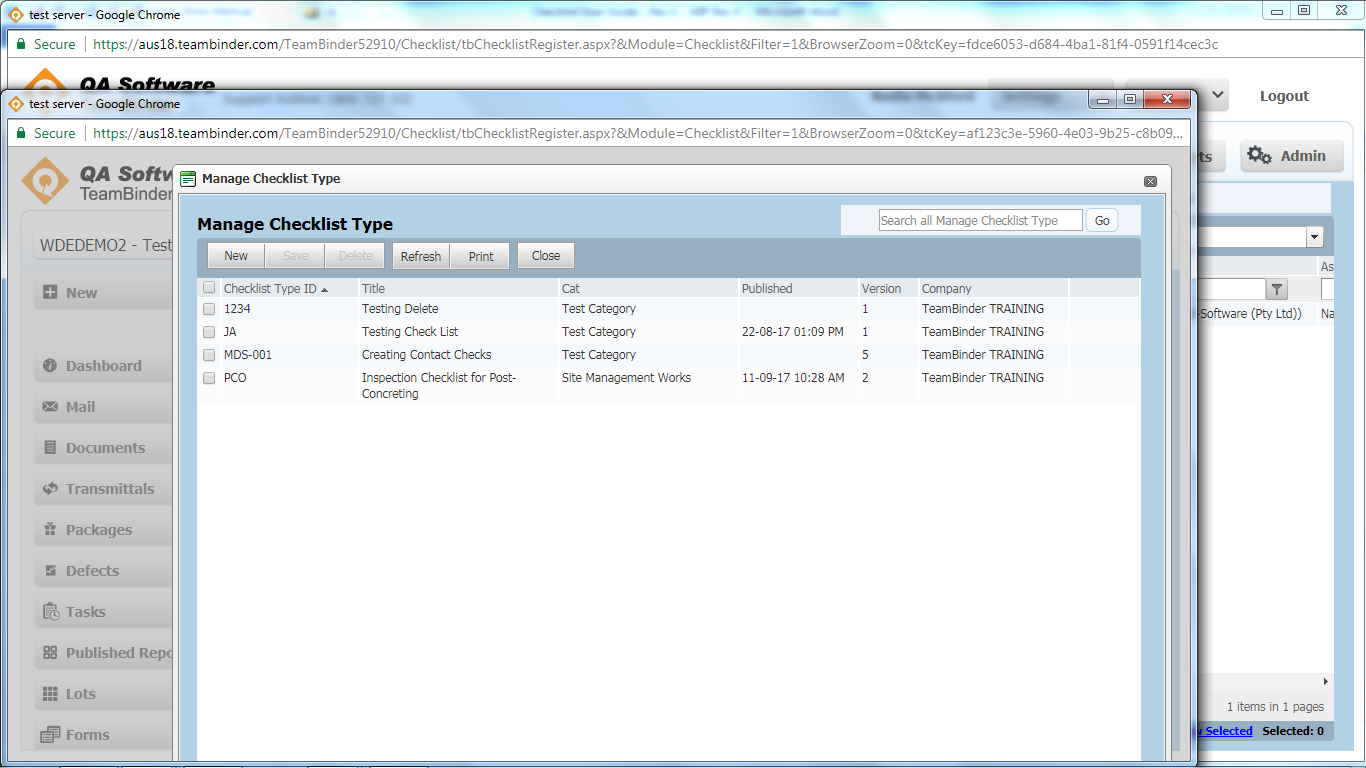Click the "Creating Contact Checks" title
The height and width of the screenshot is (768, 1366).
pos(427,355)
